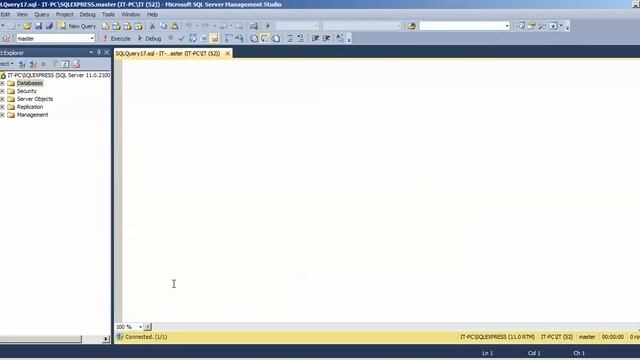Screen dimensions: 640x360
Task: Click the Parse checkmark icon
Action: [x=181, y=38]
